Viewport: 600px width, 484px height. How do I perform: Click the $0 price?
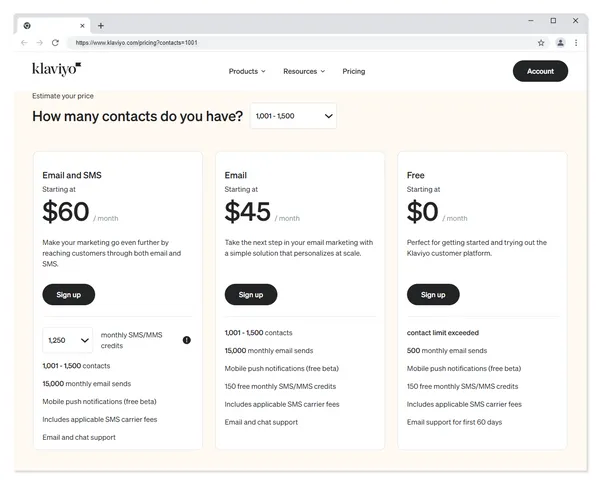point(422,211)
